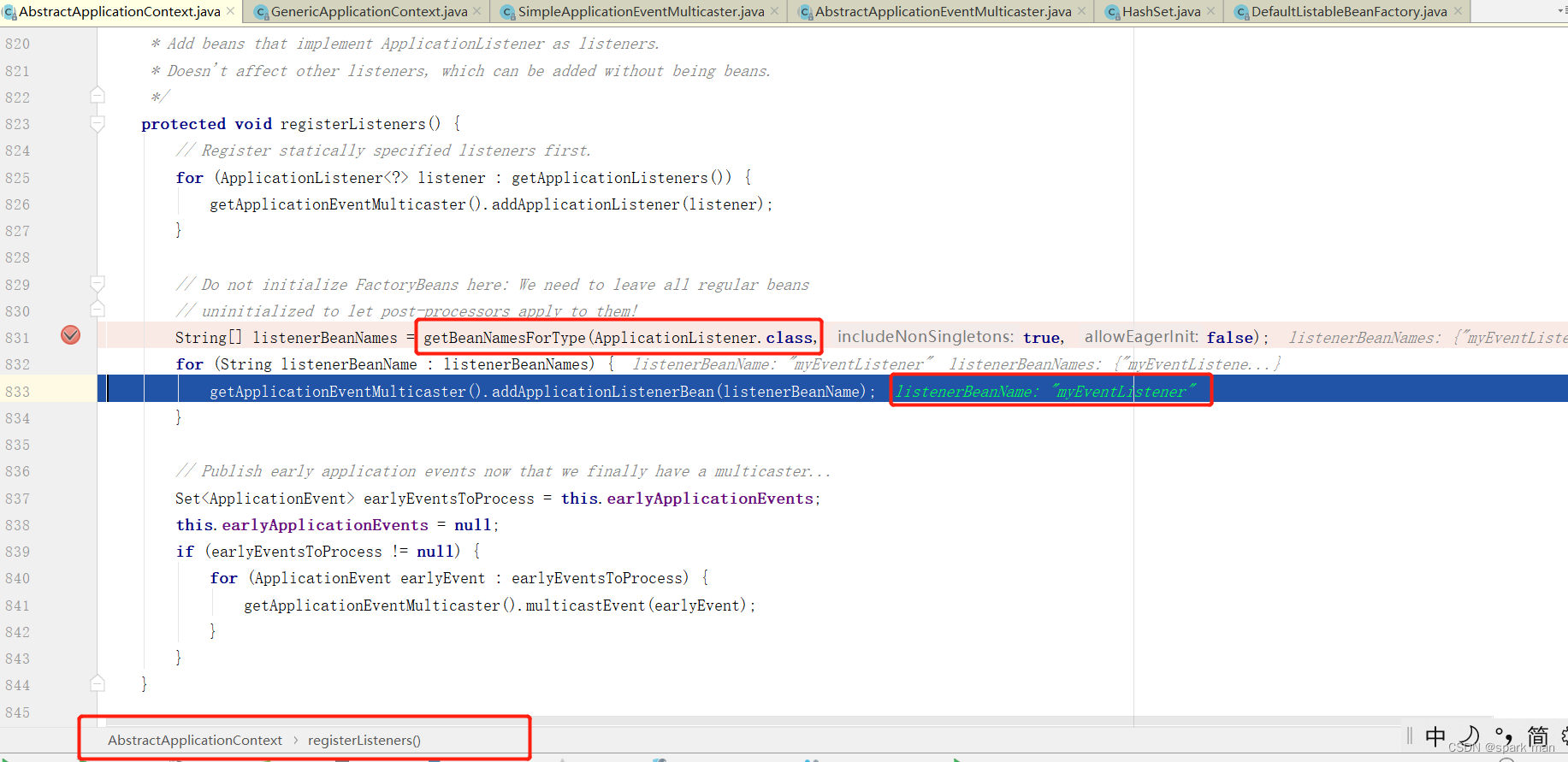Click the 'allowEagerInit:' parameter hint

[1141, 337]
